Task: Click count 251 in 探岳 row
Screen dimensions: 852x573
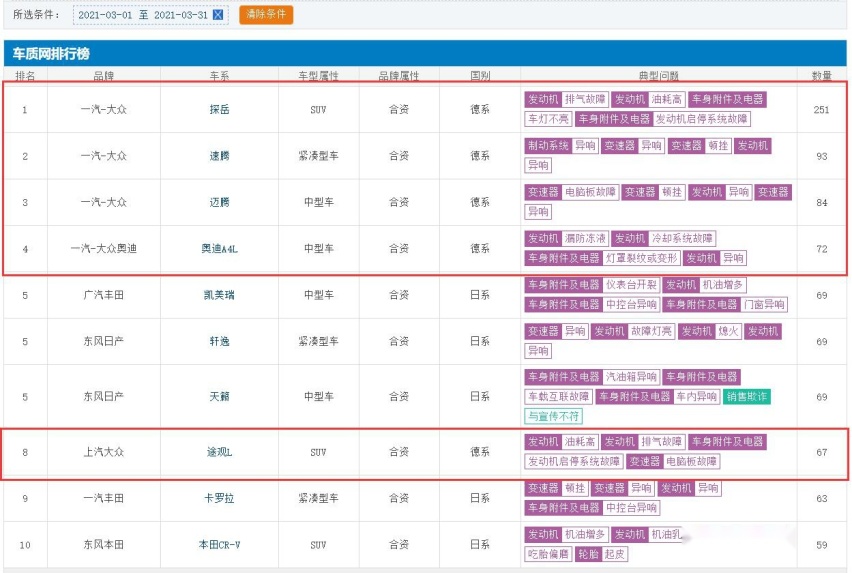Action: [x=821, y=110]
